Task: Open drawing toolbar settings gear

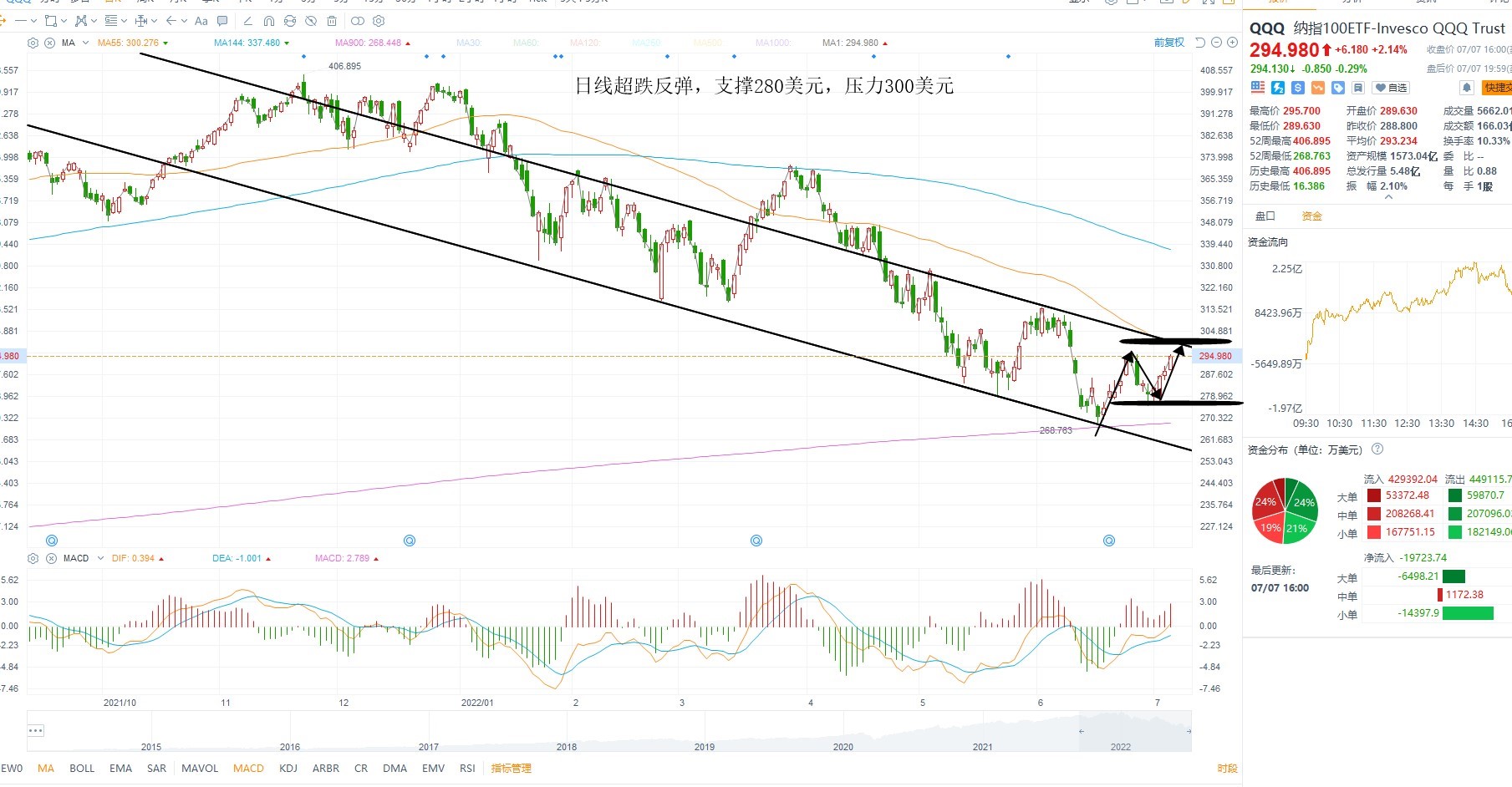Action: click(379, 20)
